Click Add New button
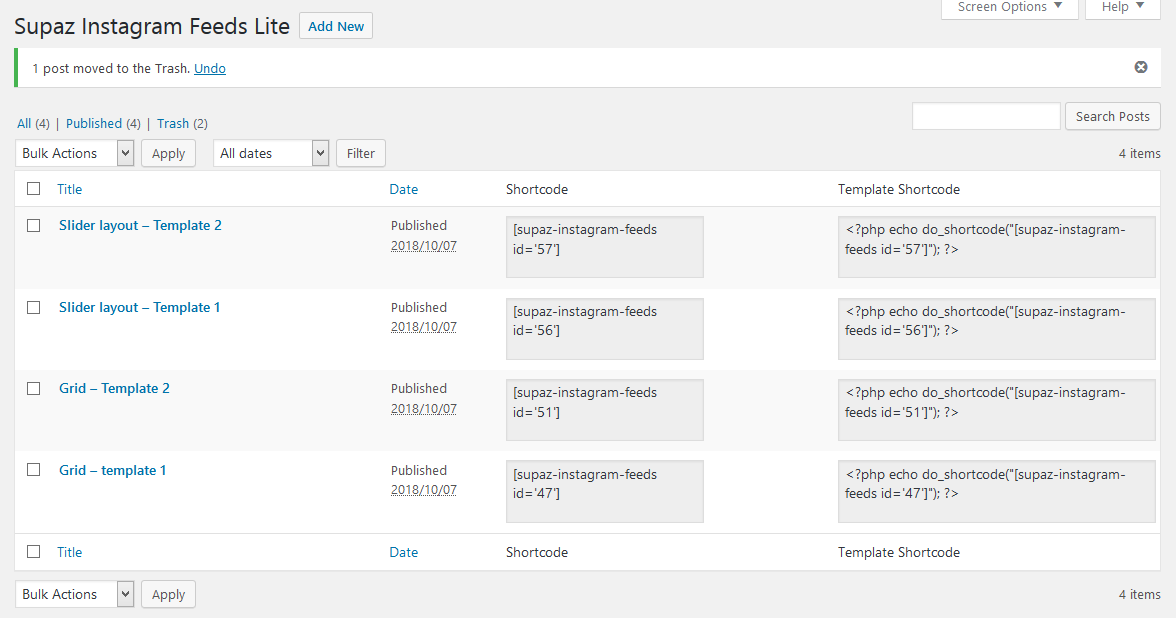This screenshot has width=1176, height=618. [x=336, y=26]
